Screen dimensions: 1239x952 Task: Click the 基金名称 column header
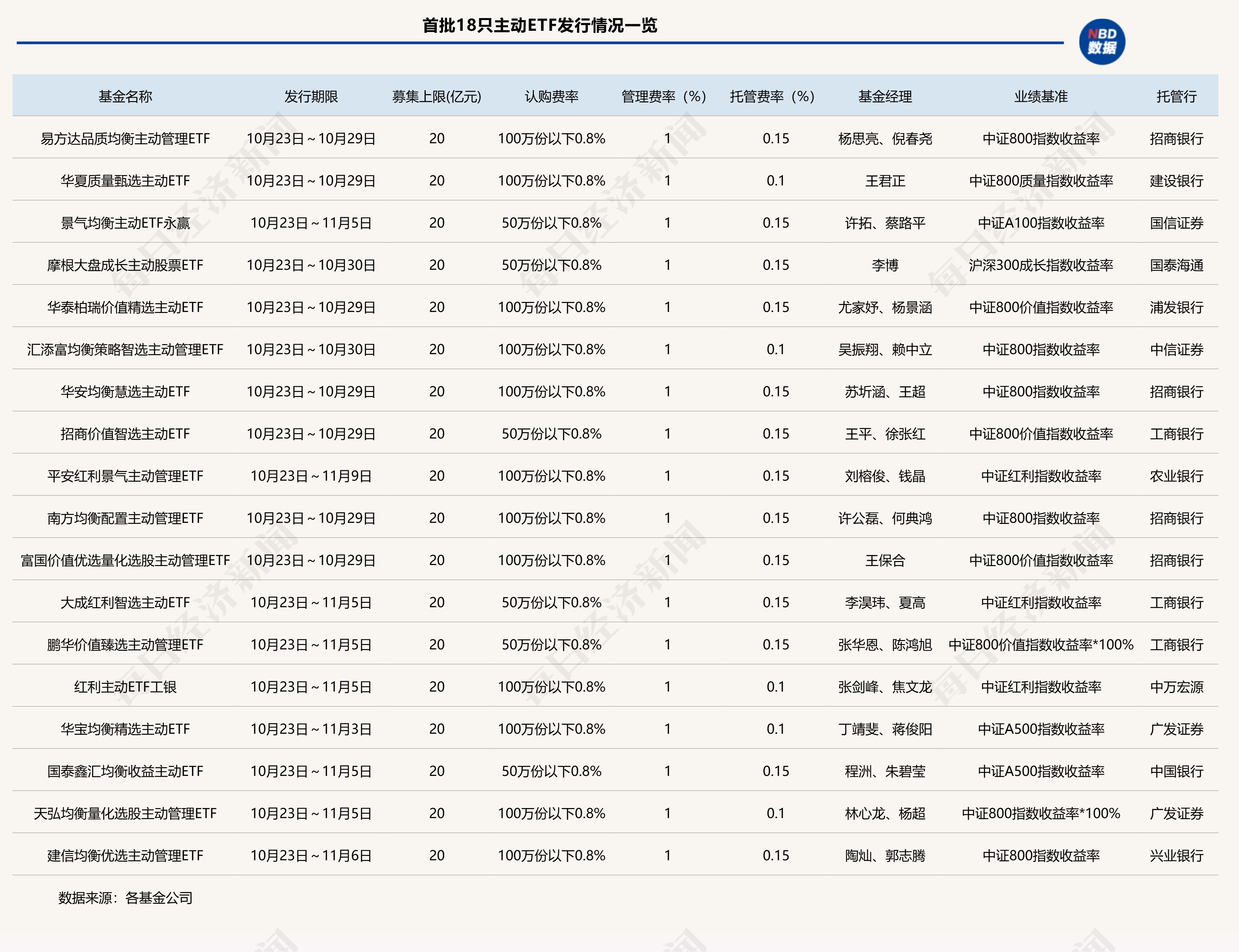coord(125,96)
